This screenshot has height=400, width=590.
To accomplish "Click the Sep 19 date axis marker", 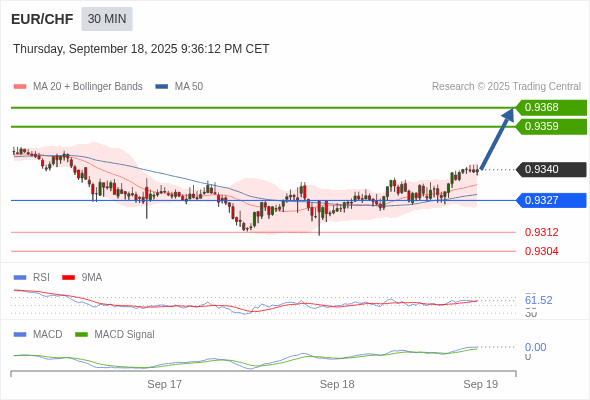I will [481, 384].
